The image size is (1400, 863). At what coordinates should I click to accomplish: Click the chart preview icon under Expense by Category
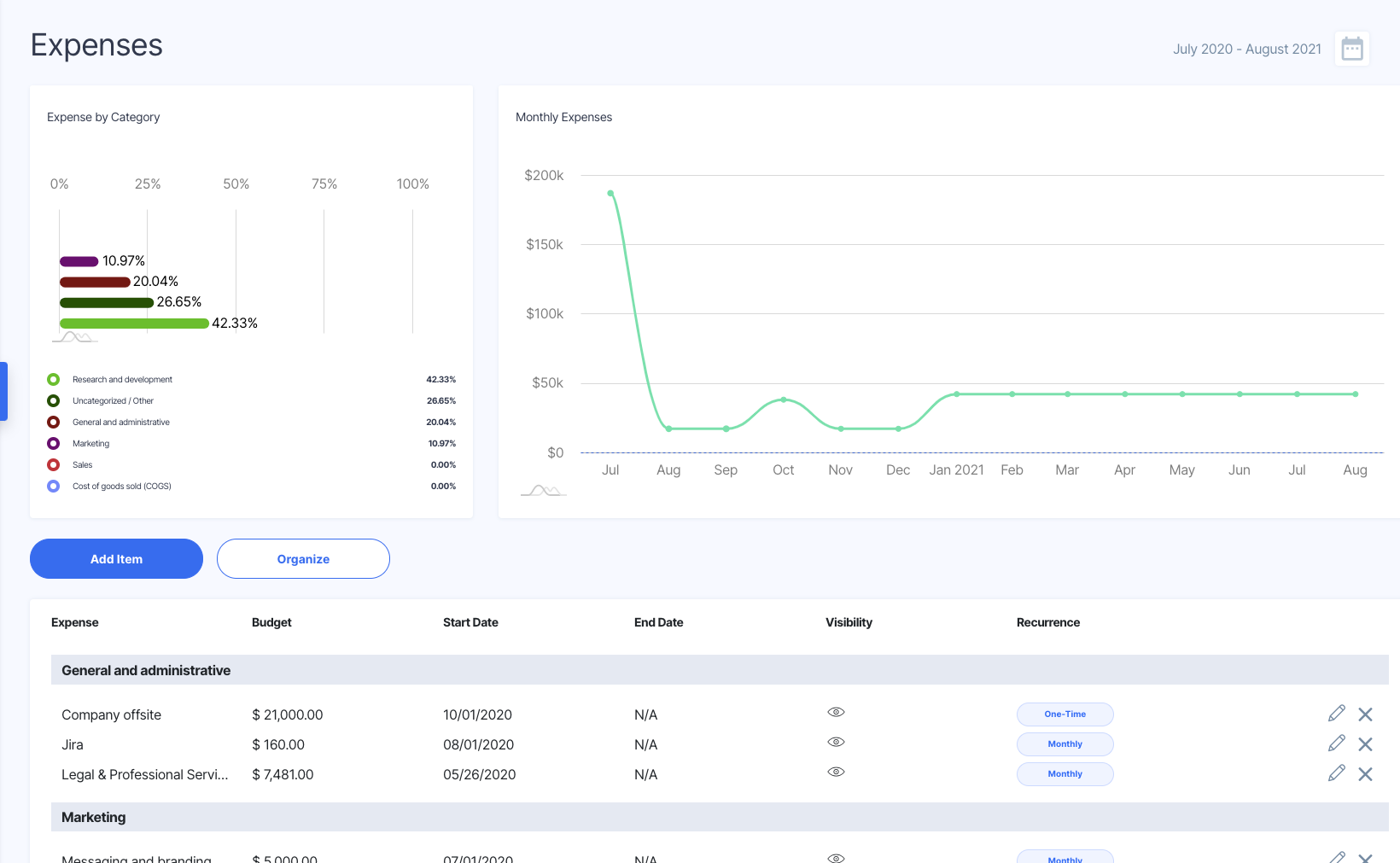(x=73, y=335)
